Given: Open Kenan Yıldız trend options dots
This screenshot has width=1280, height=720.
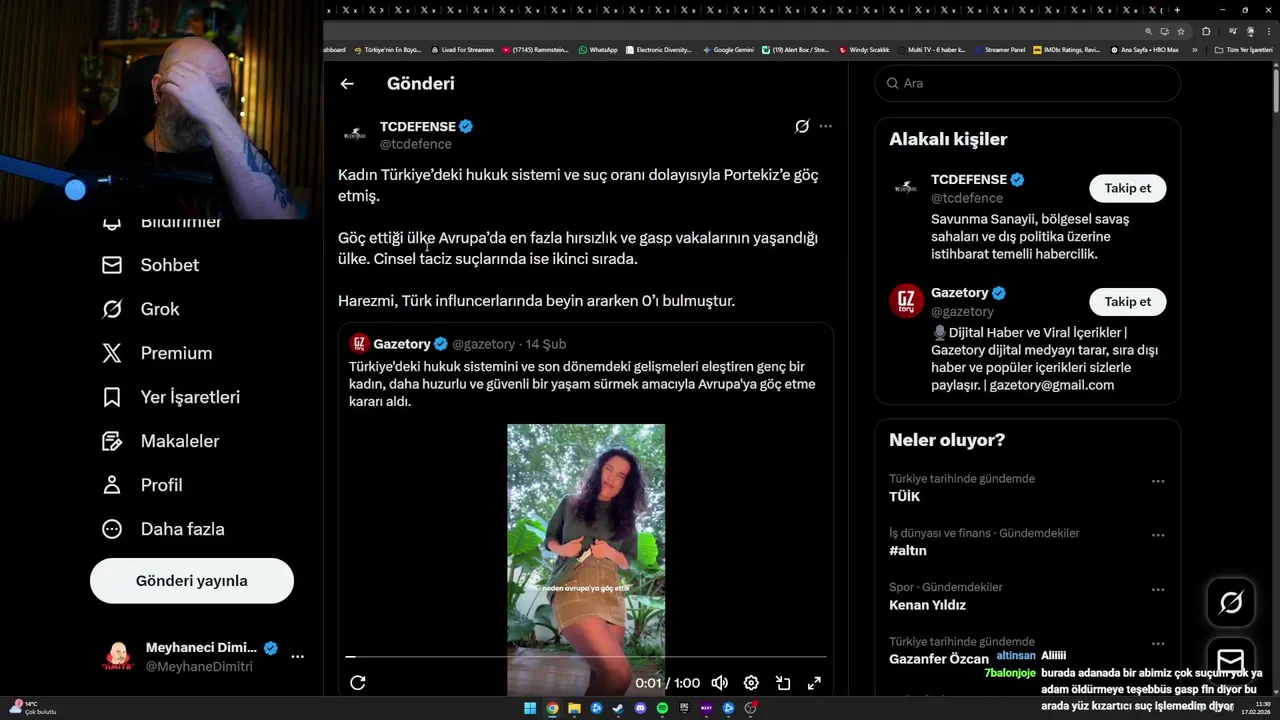Looking at the screenshot, I should click(1158, 589).
